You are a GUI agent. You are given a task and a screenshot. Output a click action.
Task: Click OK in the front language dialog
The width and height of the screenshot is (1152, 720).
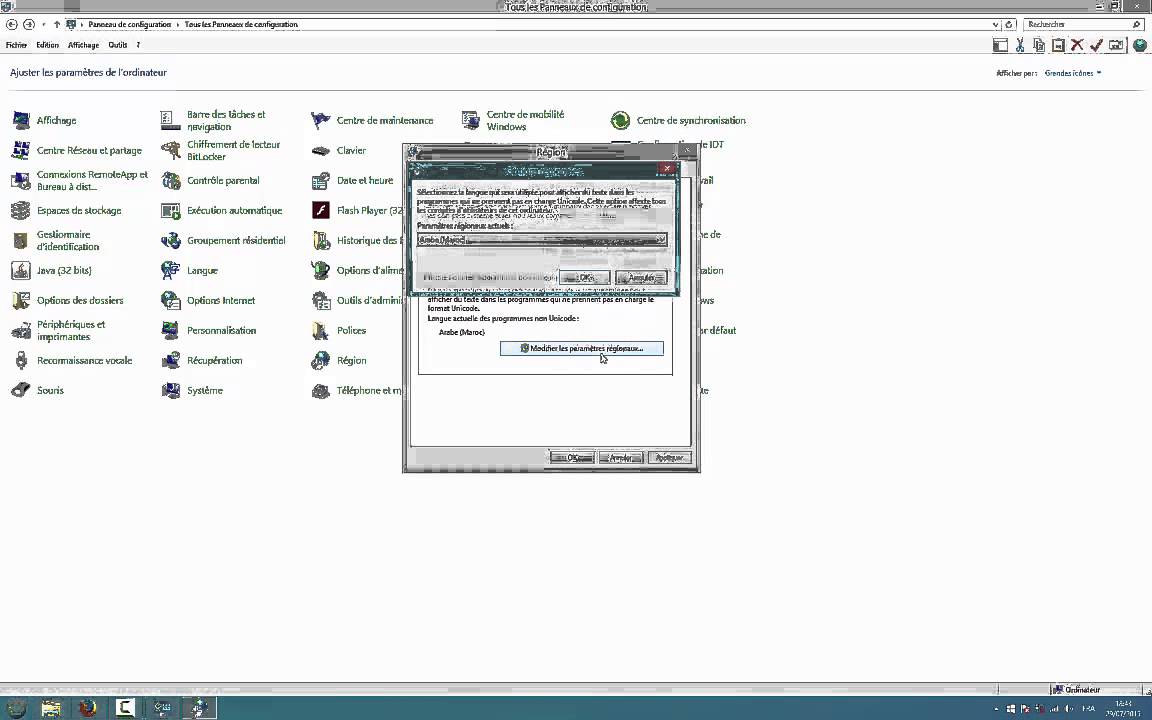pyautogui.click(x=585, y=278)
